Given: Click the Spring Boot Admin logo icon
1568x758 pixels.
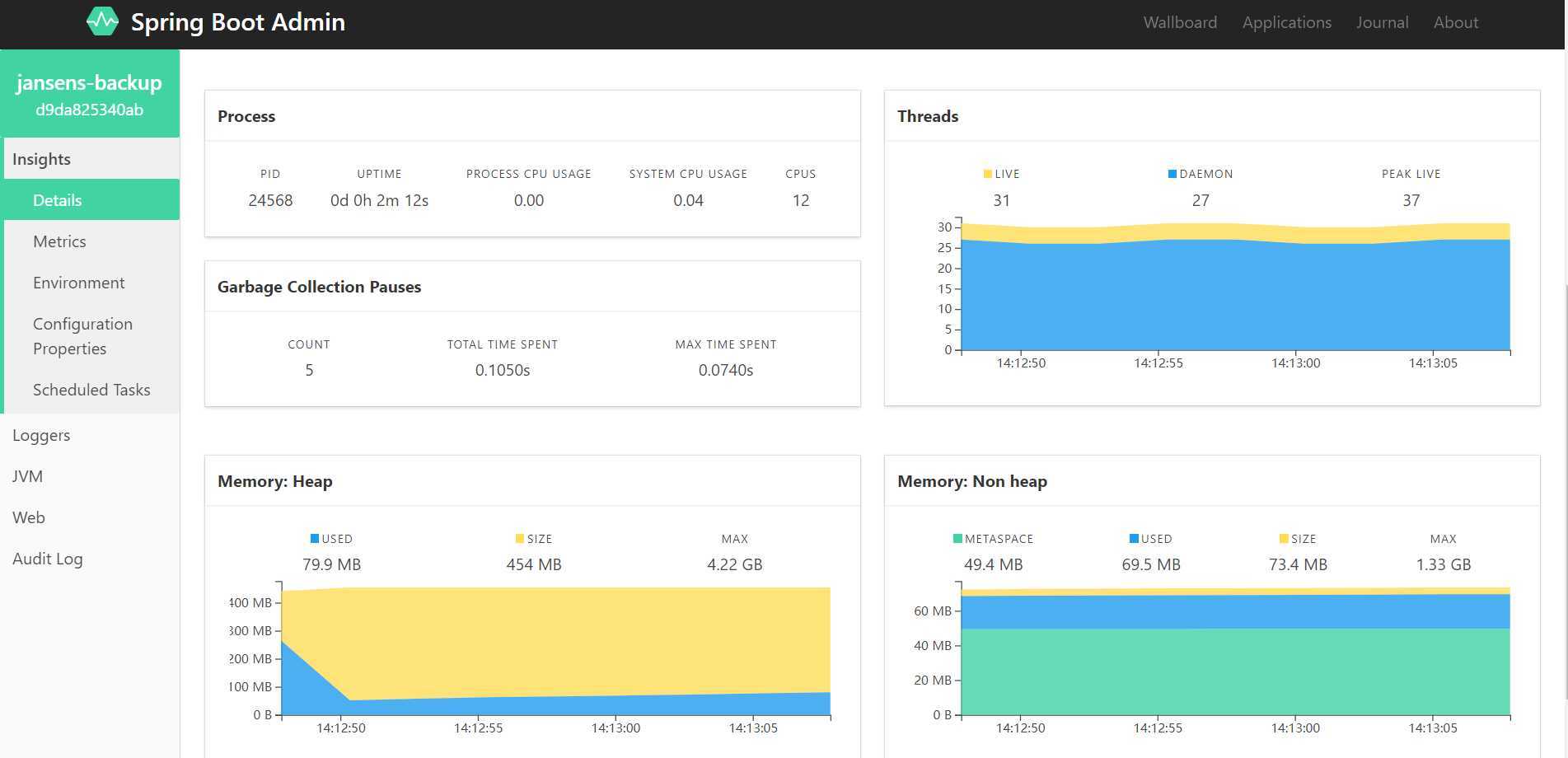Looking at the screenshot, I should [103, 21].
